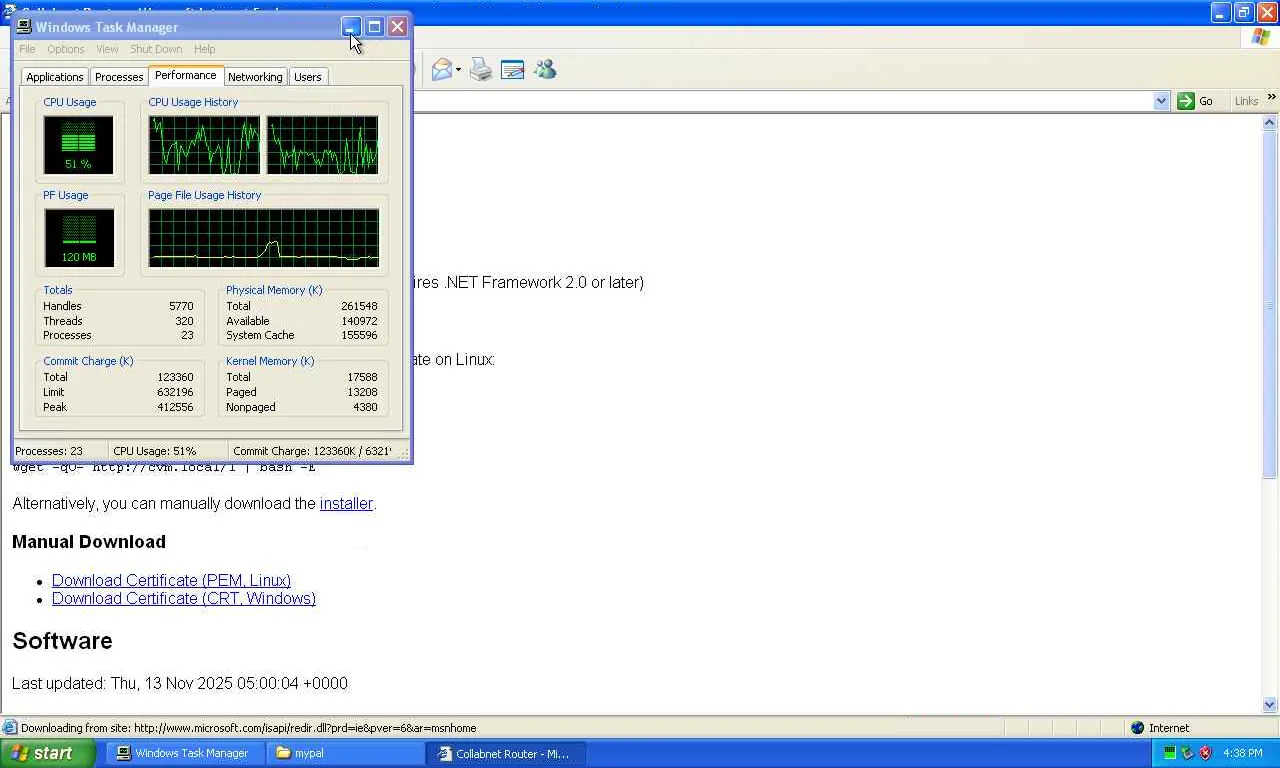The image size is (1280, 768).
Task: Click the page icon in the browser status bar
Action: (10, 728)
